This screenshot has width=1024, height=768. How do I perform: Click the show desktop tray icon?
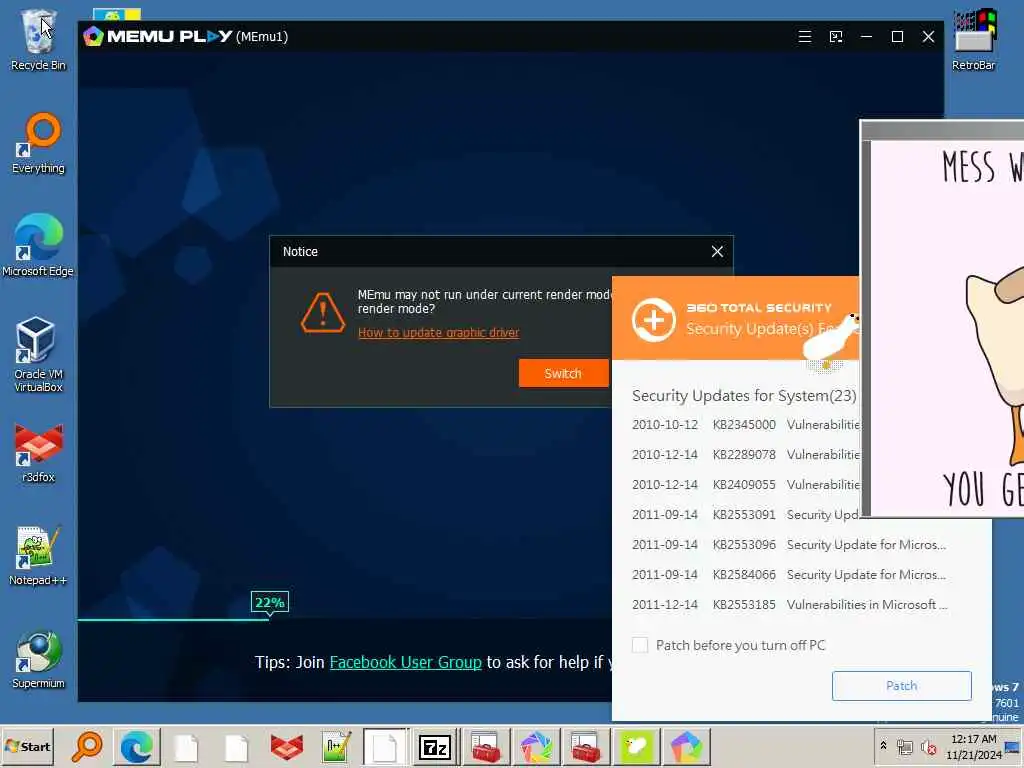click(1014, 746)
